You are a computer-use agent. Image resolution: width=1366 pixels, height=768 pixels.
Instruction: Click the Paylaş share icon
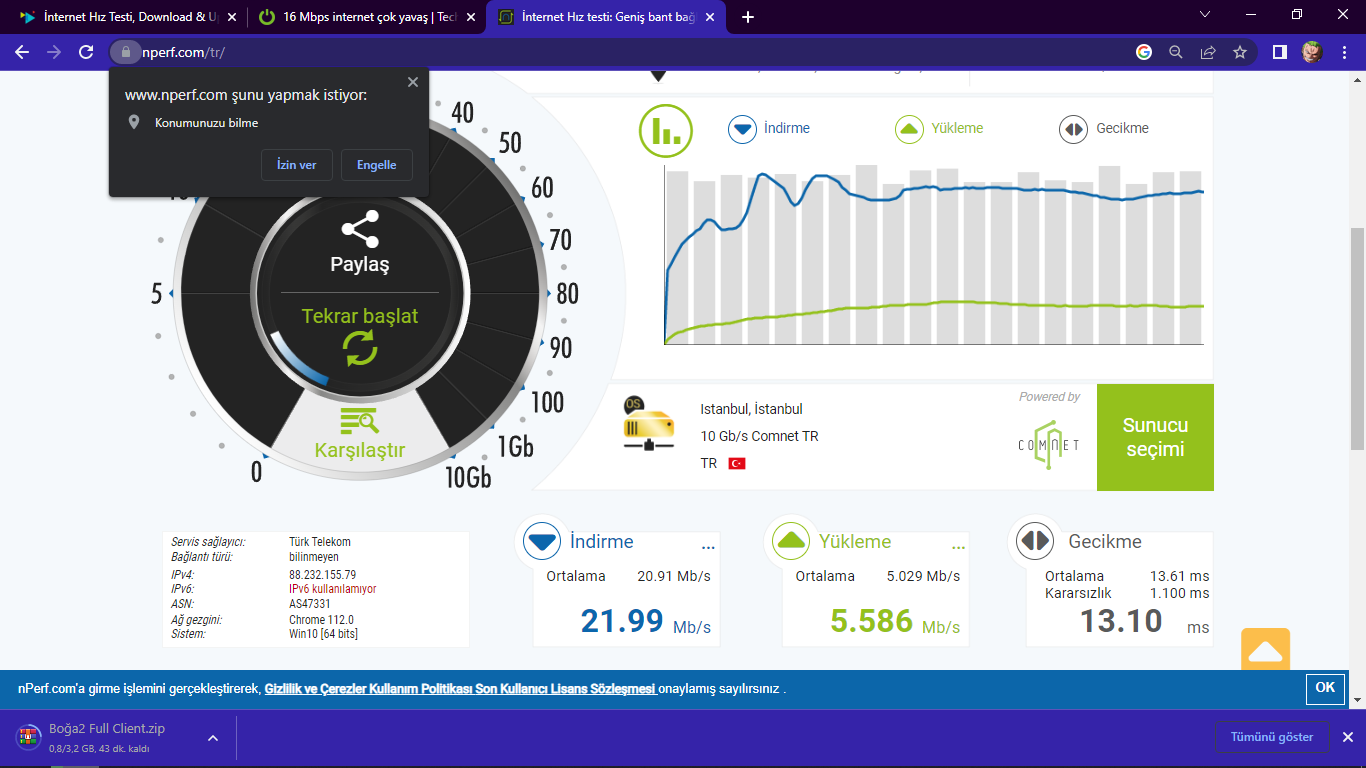click(360, 229)
